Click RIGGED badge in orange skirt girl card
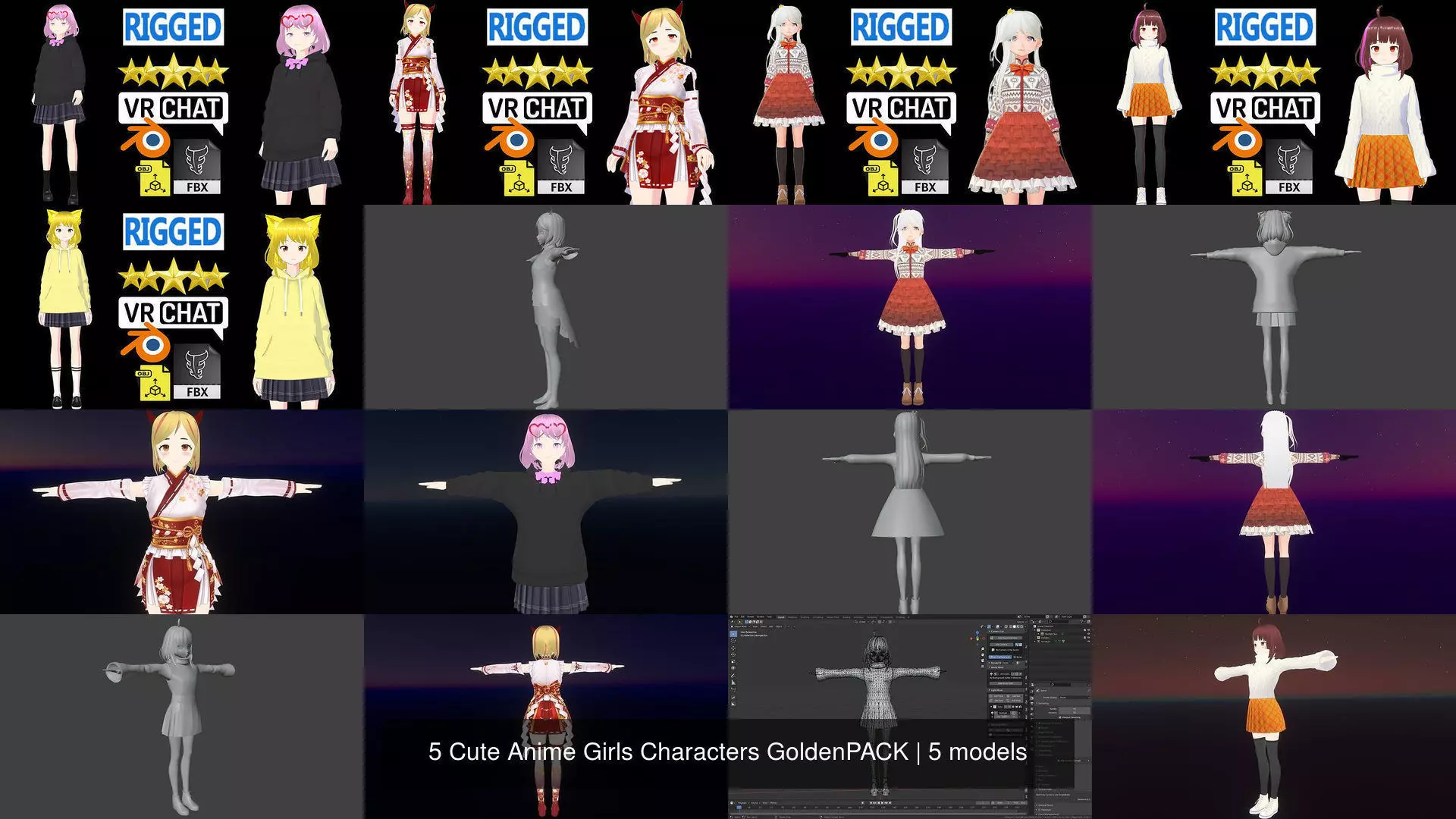 1266,28
